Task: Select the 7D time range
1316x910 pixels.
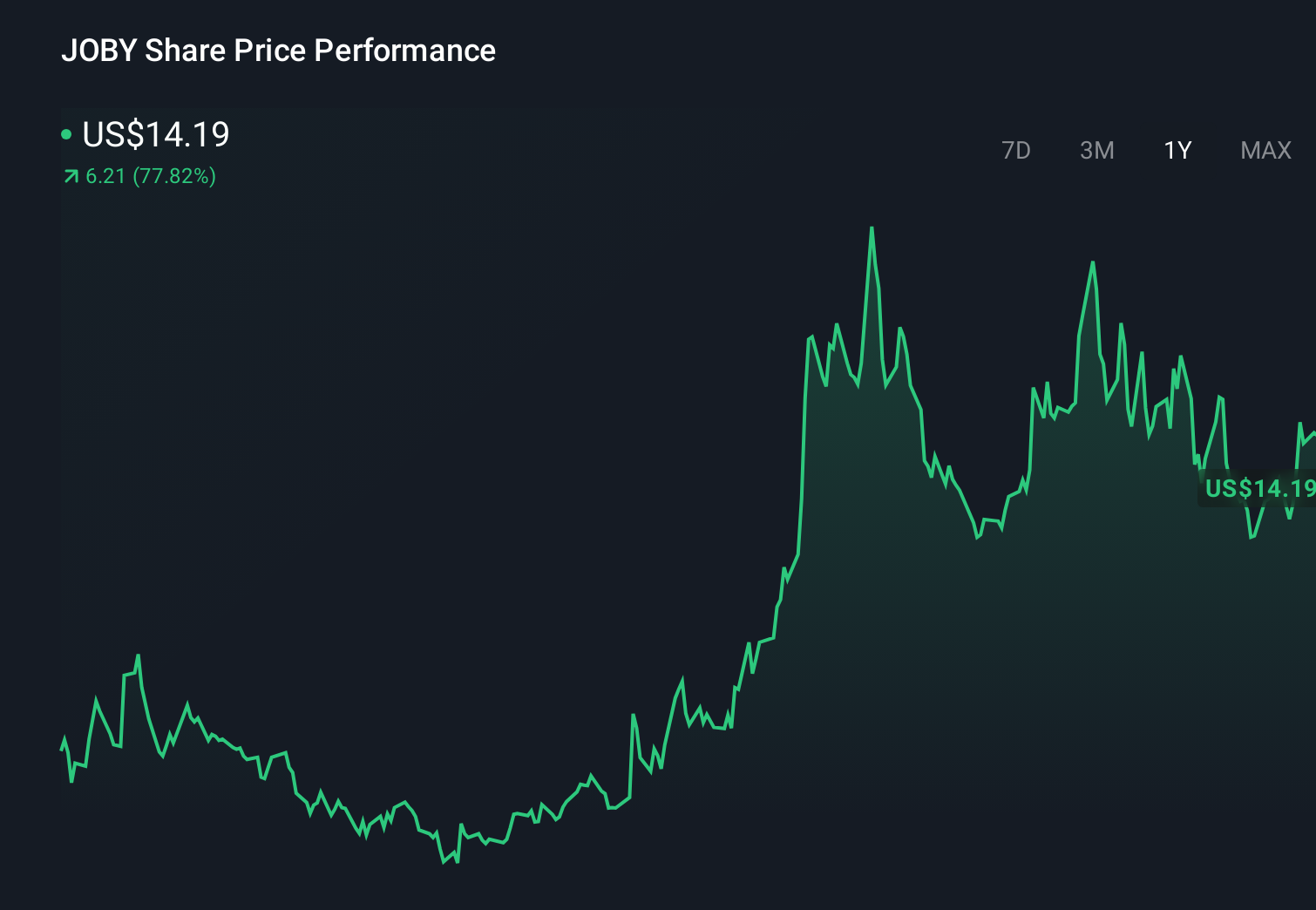Action: pos(1017,150)
